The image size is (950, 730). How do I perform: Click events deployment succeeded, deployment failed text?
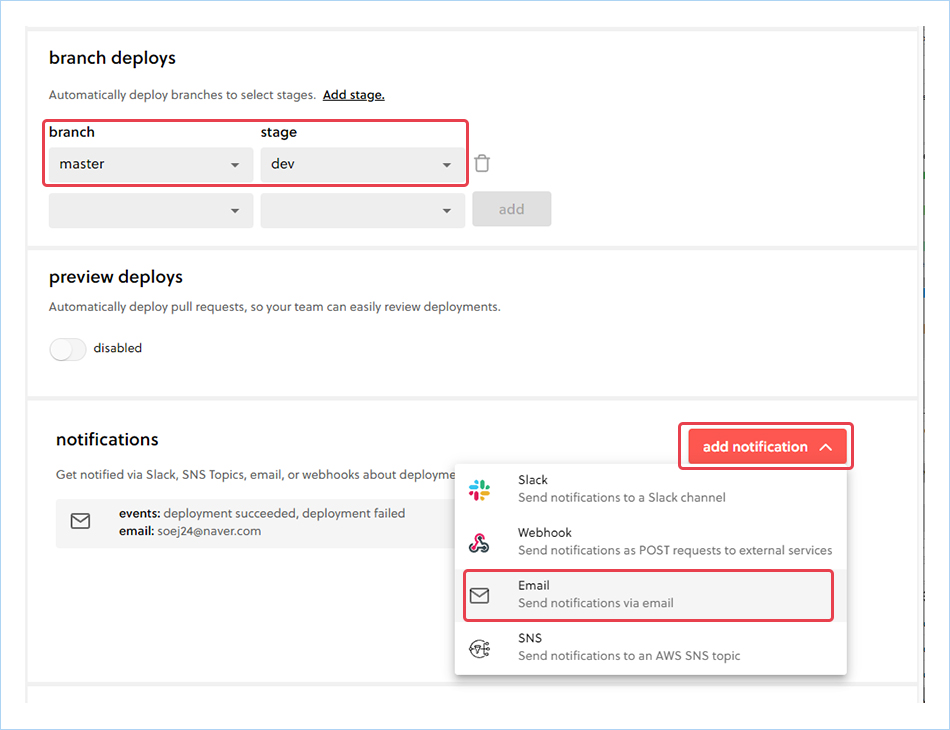coord(262,514)
